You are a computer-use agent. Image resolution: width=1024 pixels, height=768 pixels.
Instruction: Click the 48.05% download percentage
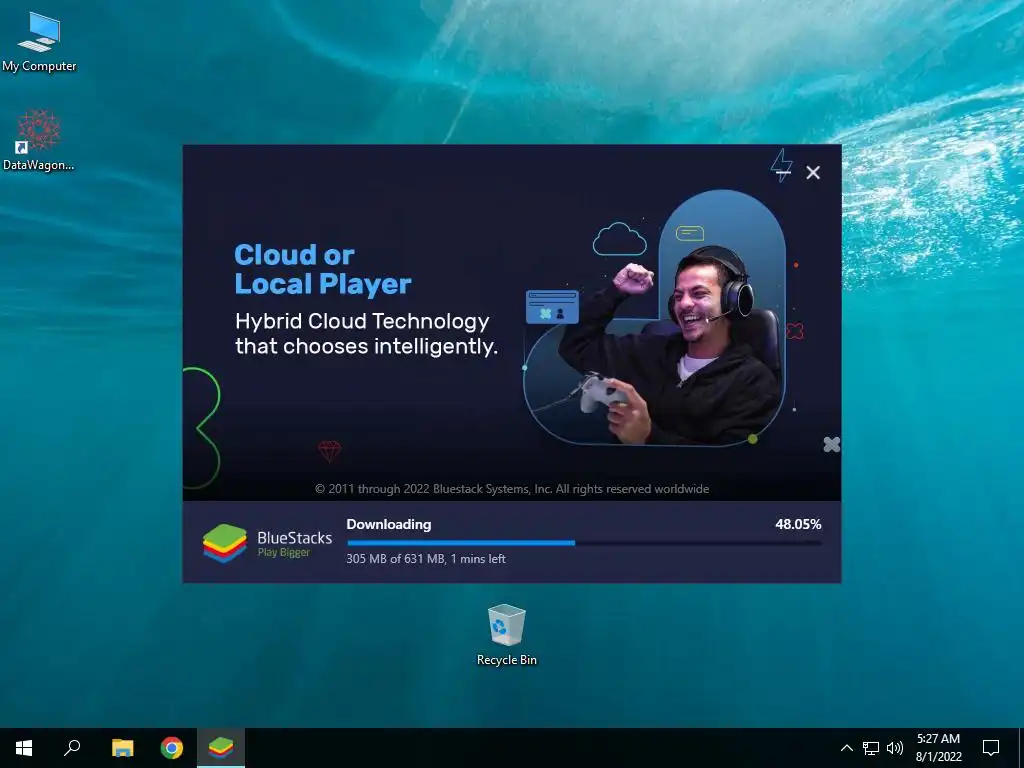pos(798,524)
